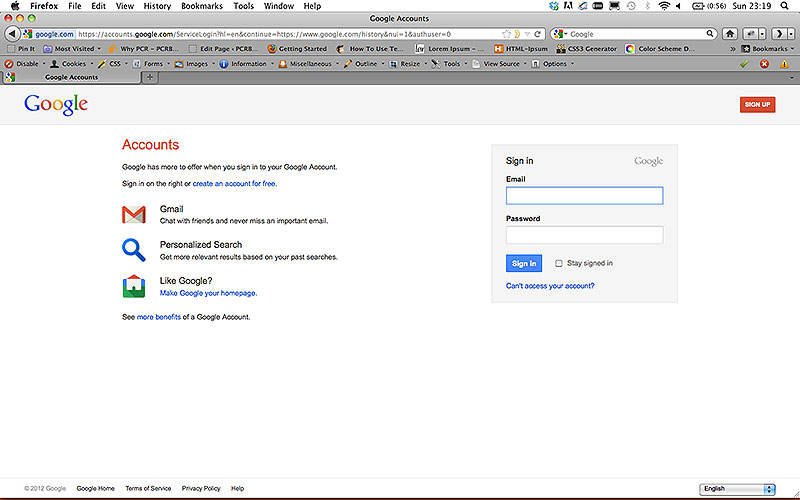This screenshot has height=500, width=800.
Task: Open the Most Visited bookmarks dropdown
Action: click(x=72, y=49)
